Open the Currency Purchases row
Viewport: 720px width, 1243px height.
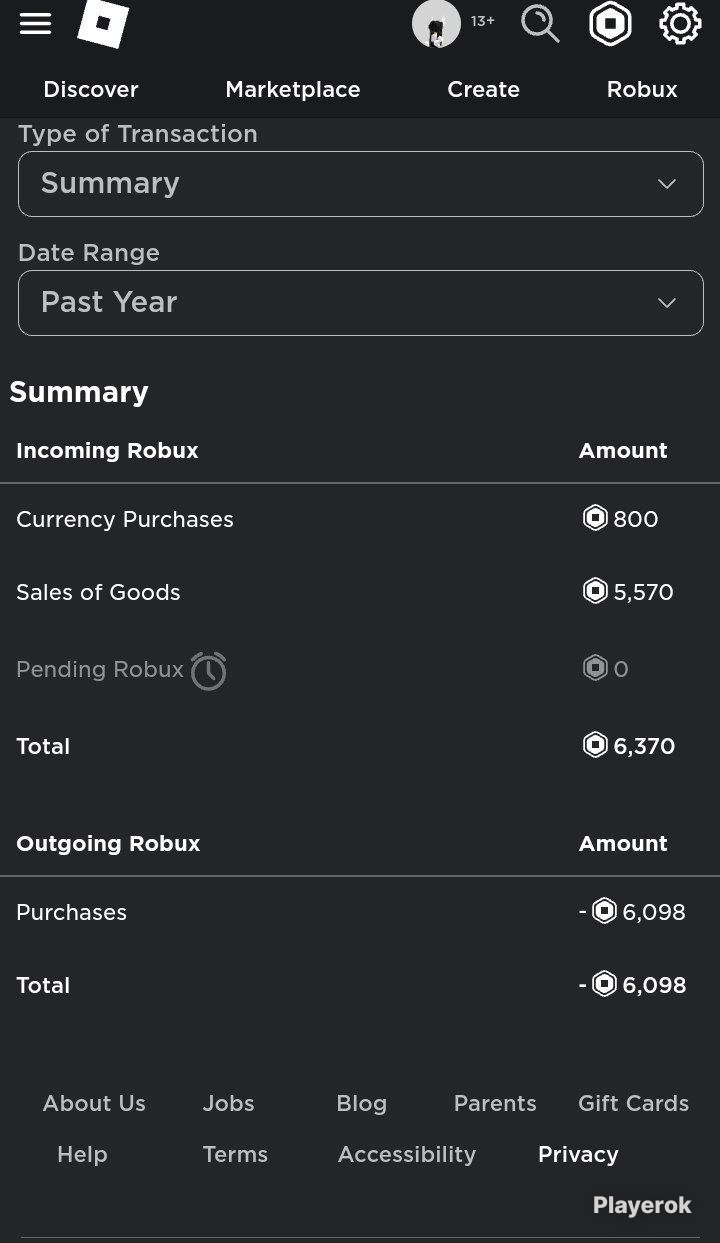(x=360, y=519)
